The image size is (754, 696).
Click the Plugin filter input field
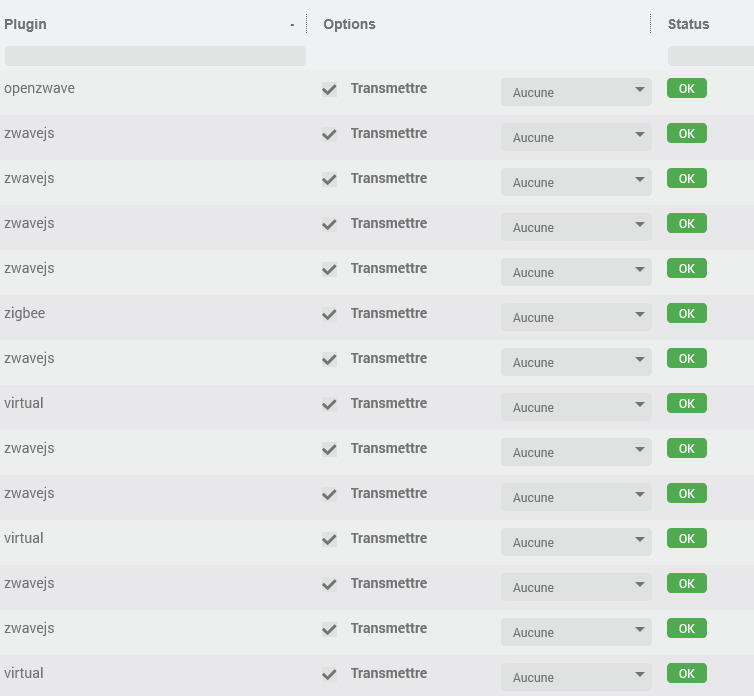(x=155, y=56)
